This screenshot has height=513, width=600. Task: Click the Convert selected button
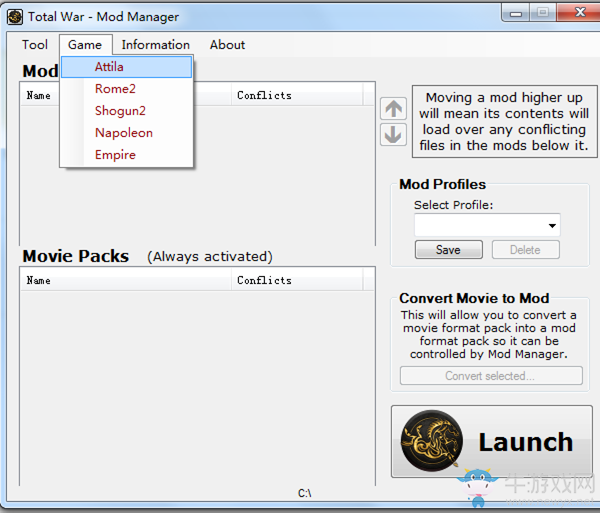point(491,376)
